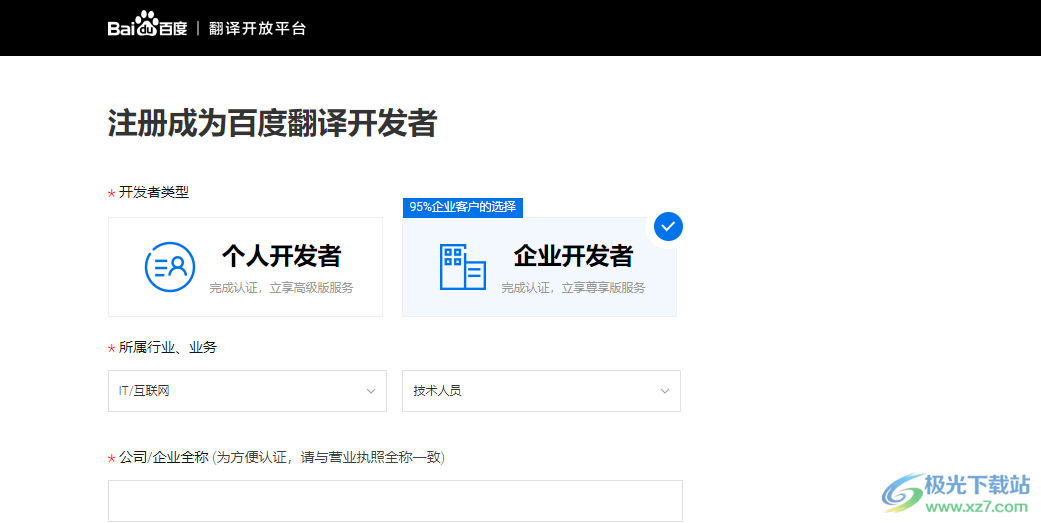Select the 个人开发者 card
Viewport: 1041px width, 523px height.
[x=245, y=267]
